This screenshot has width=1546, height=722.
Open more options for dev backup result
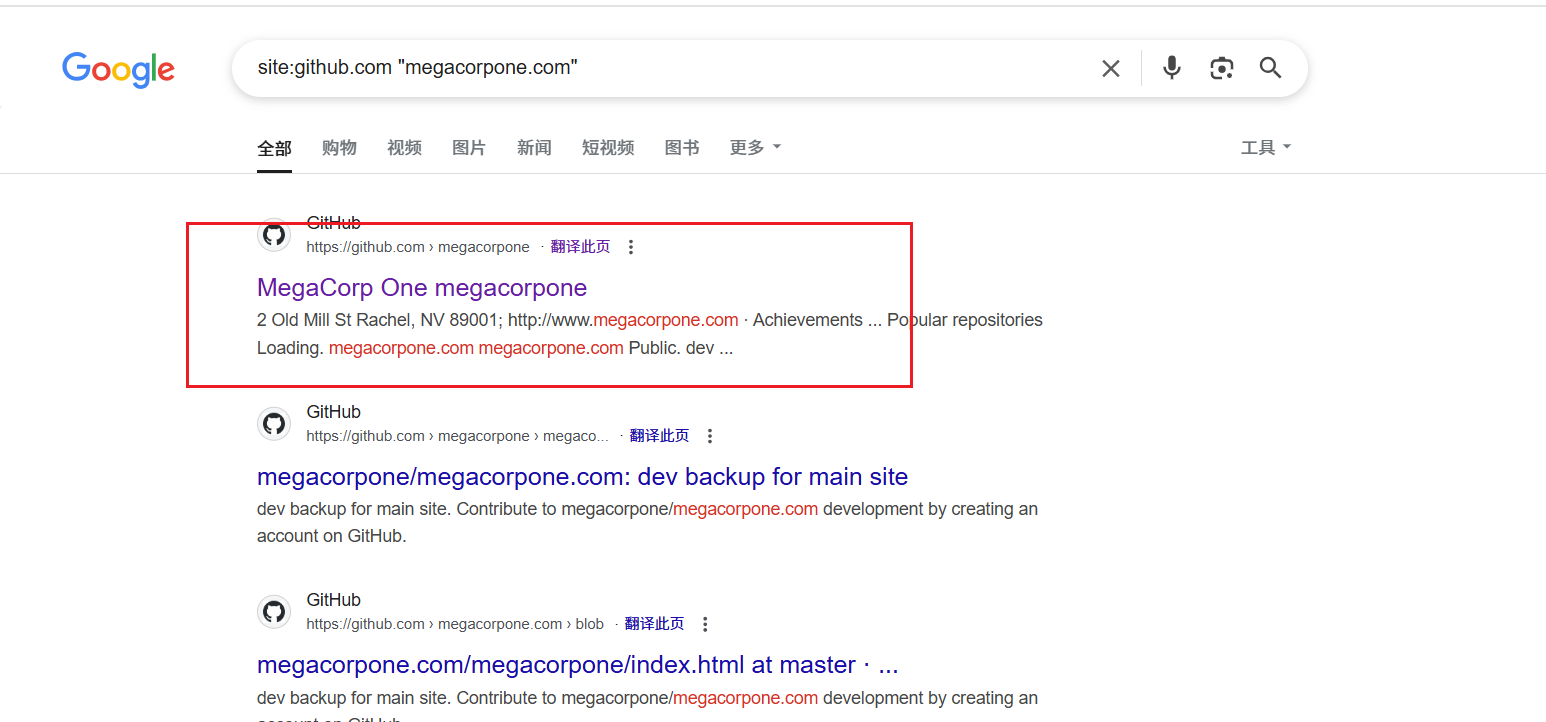(x=710, y=436)
